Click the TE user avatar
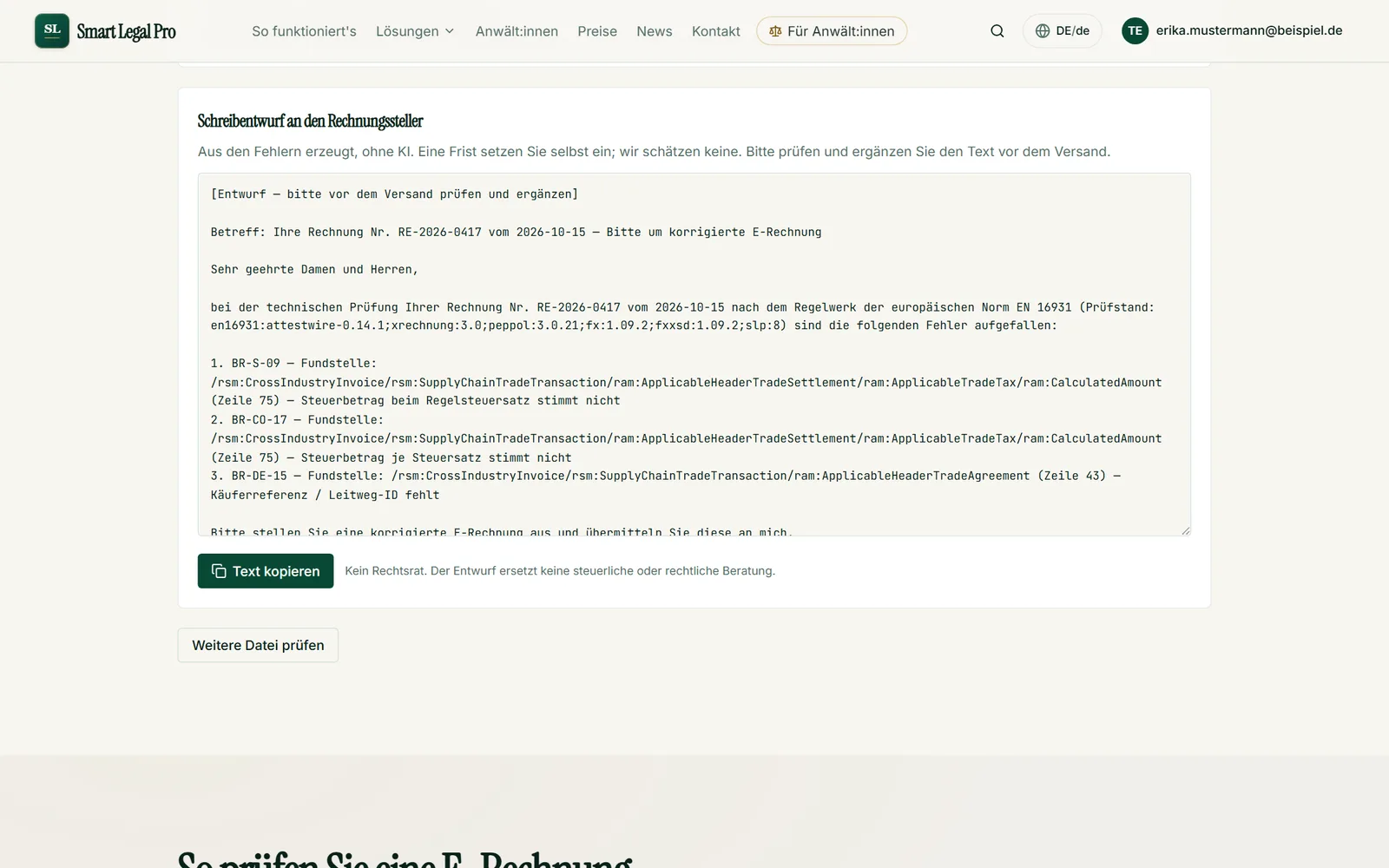Screen dimensions: 1389x868 pyautogui.click(x=1135, y=31)
